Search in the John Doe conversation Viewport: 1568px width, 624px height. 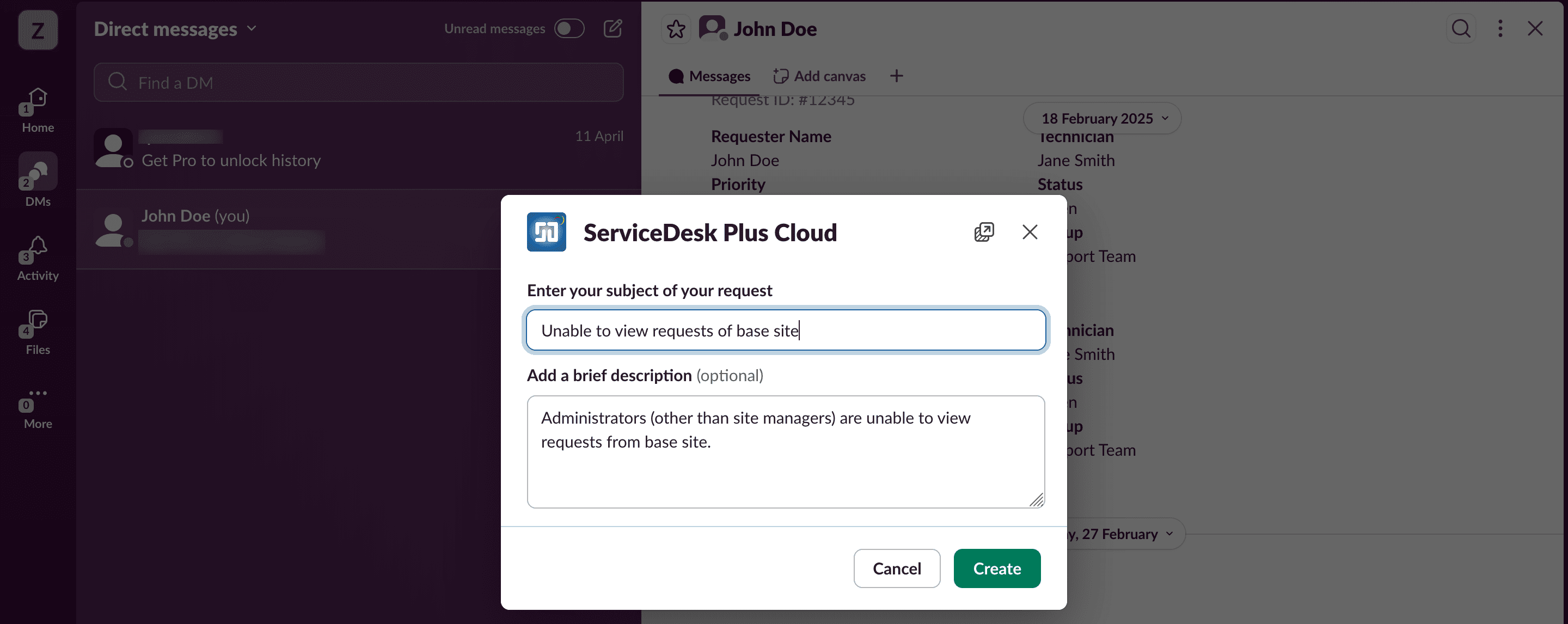pyautogui.click(x=1461, y=29)
